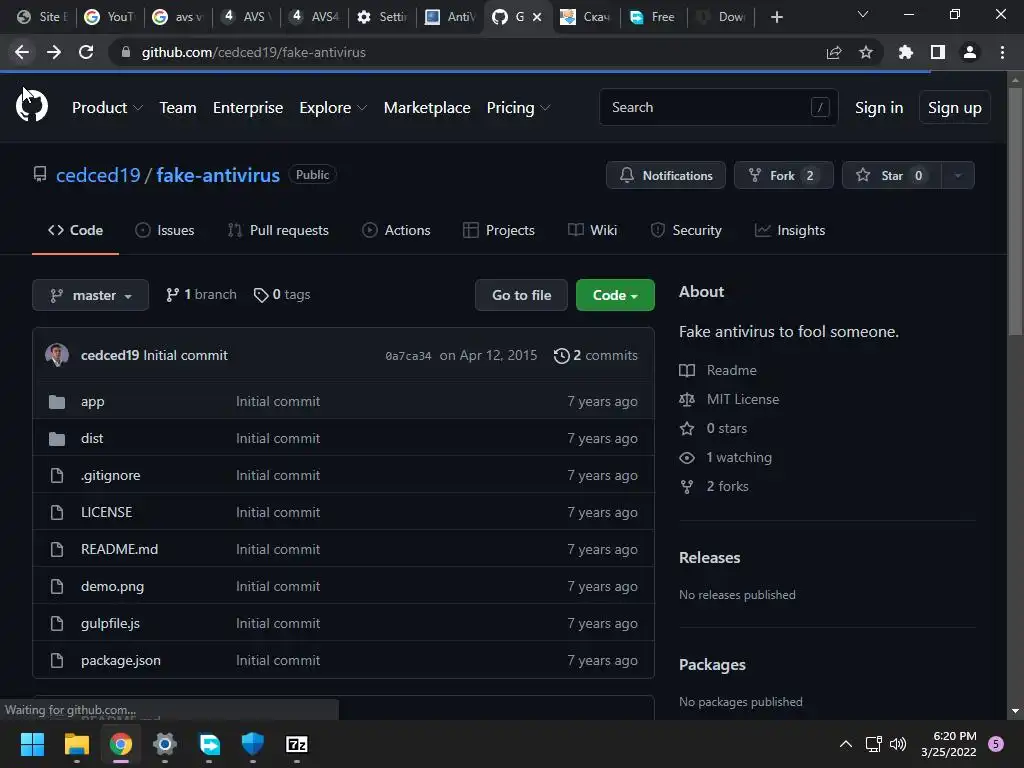This screenshot has width=1024, height=768.
Task: Expand Pricing navigation dropdown
Action: point(519,108)
